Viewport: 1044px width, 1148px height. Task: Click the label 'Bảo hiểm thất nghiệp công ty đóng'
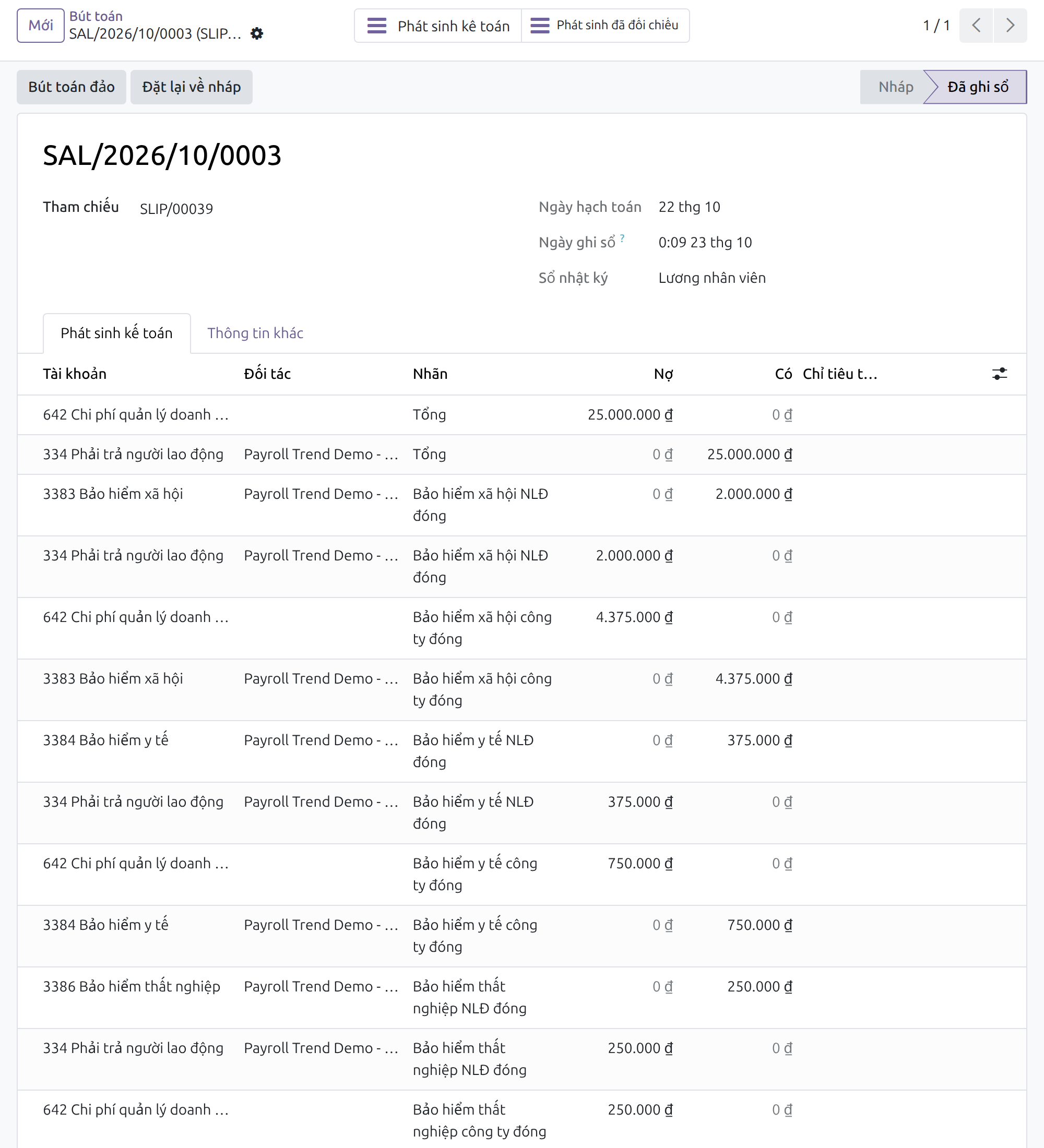point(480,1121)
